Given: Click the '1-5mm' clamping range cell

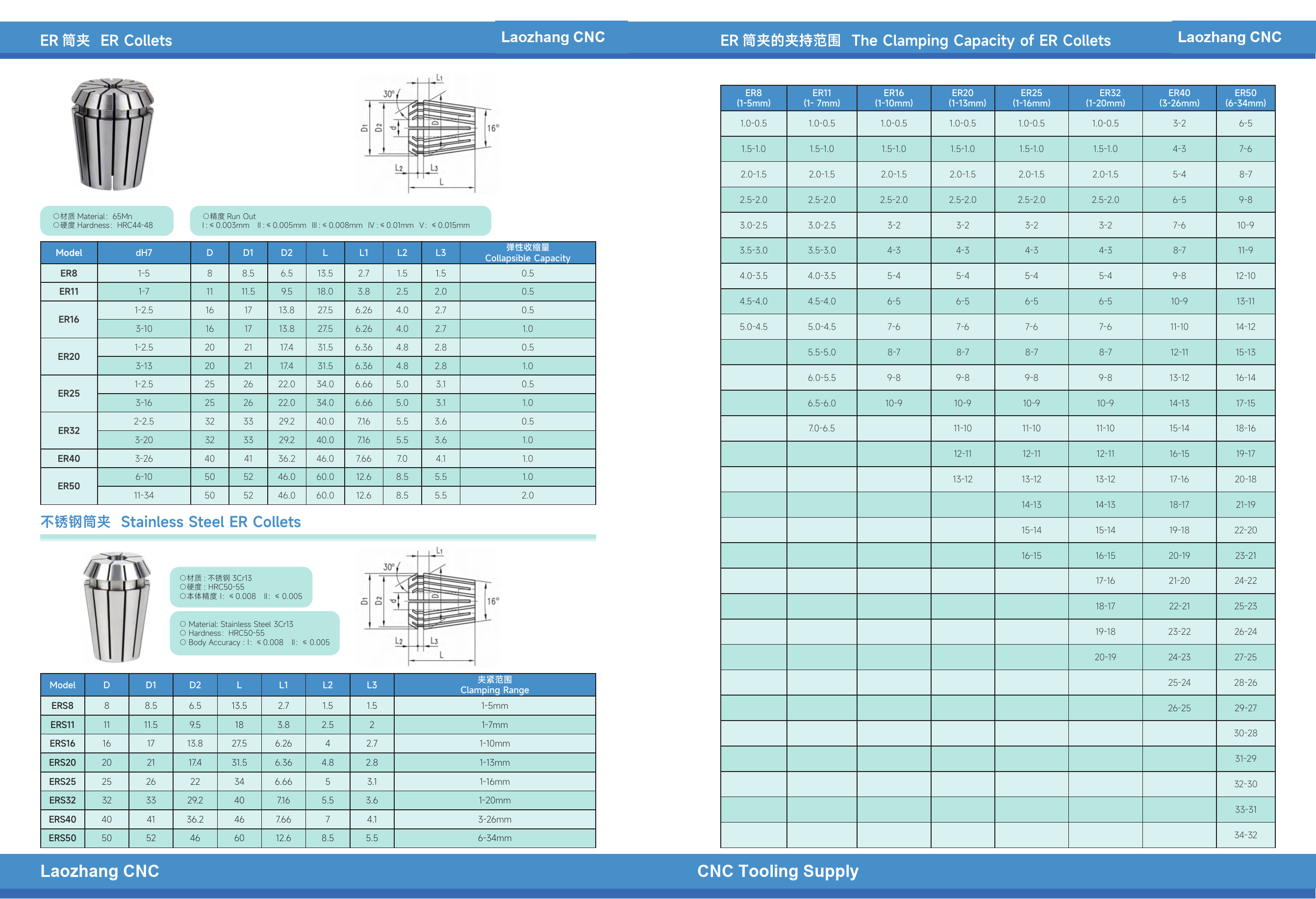Looking at the screenshot, I should click(x=495, y=706).
